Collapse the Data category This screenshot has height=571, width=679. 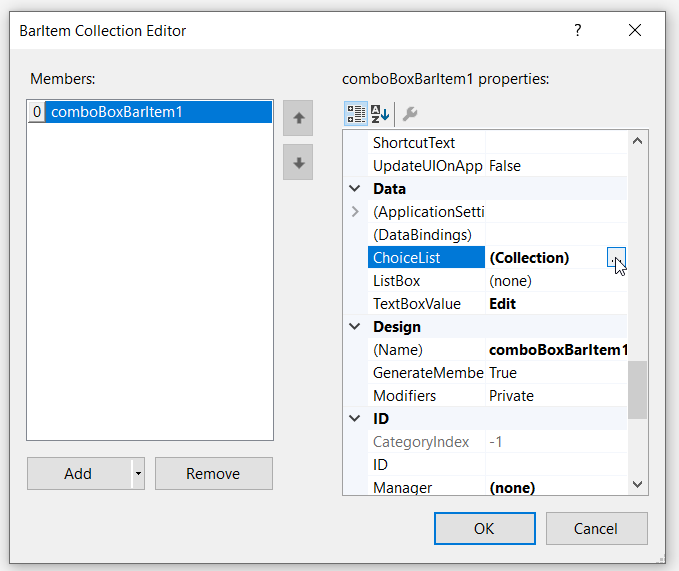point(354,189)
